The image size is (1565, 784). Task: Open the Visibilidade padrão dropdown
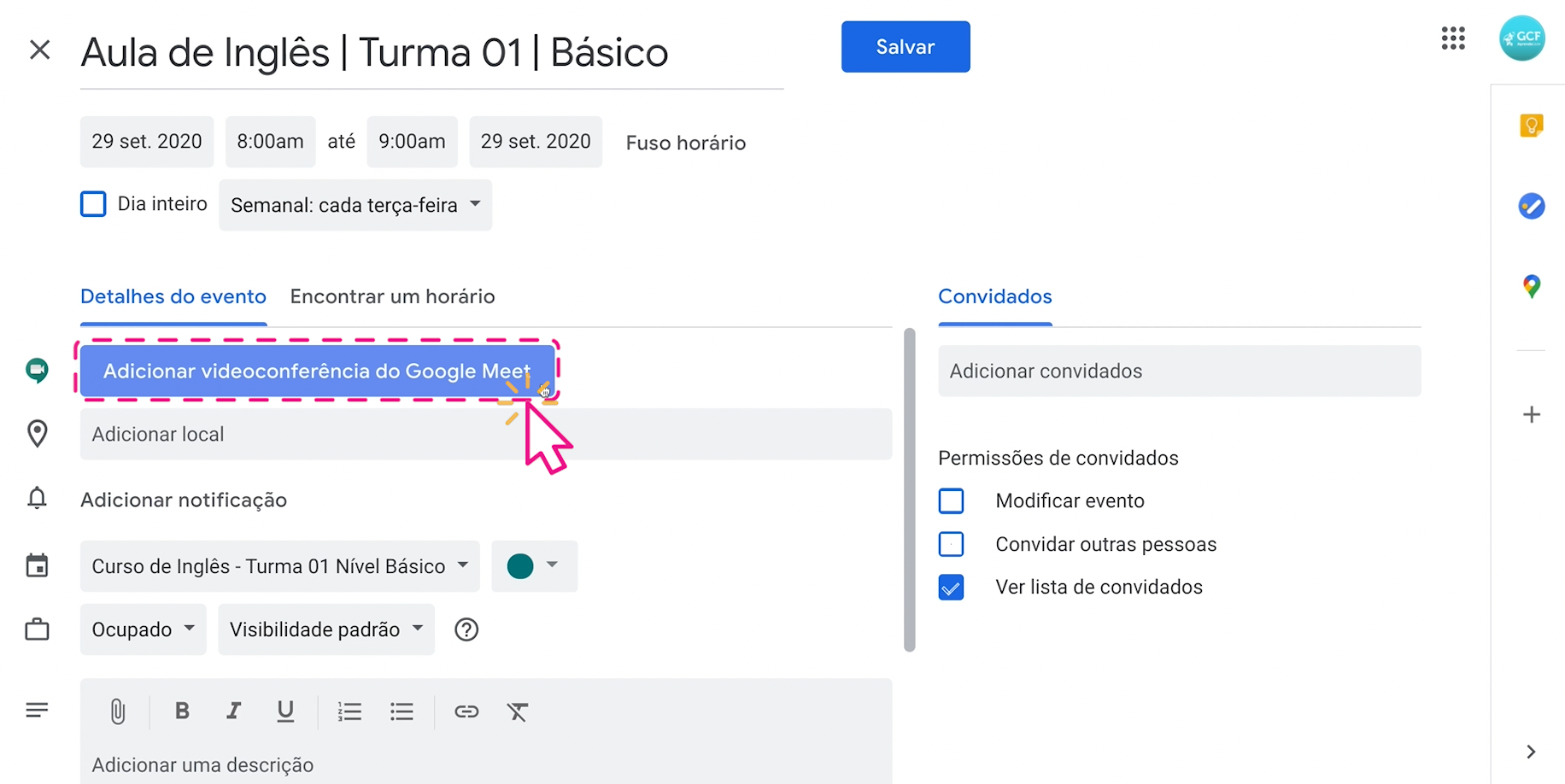tap(326, 629)
